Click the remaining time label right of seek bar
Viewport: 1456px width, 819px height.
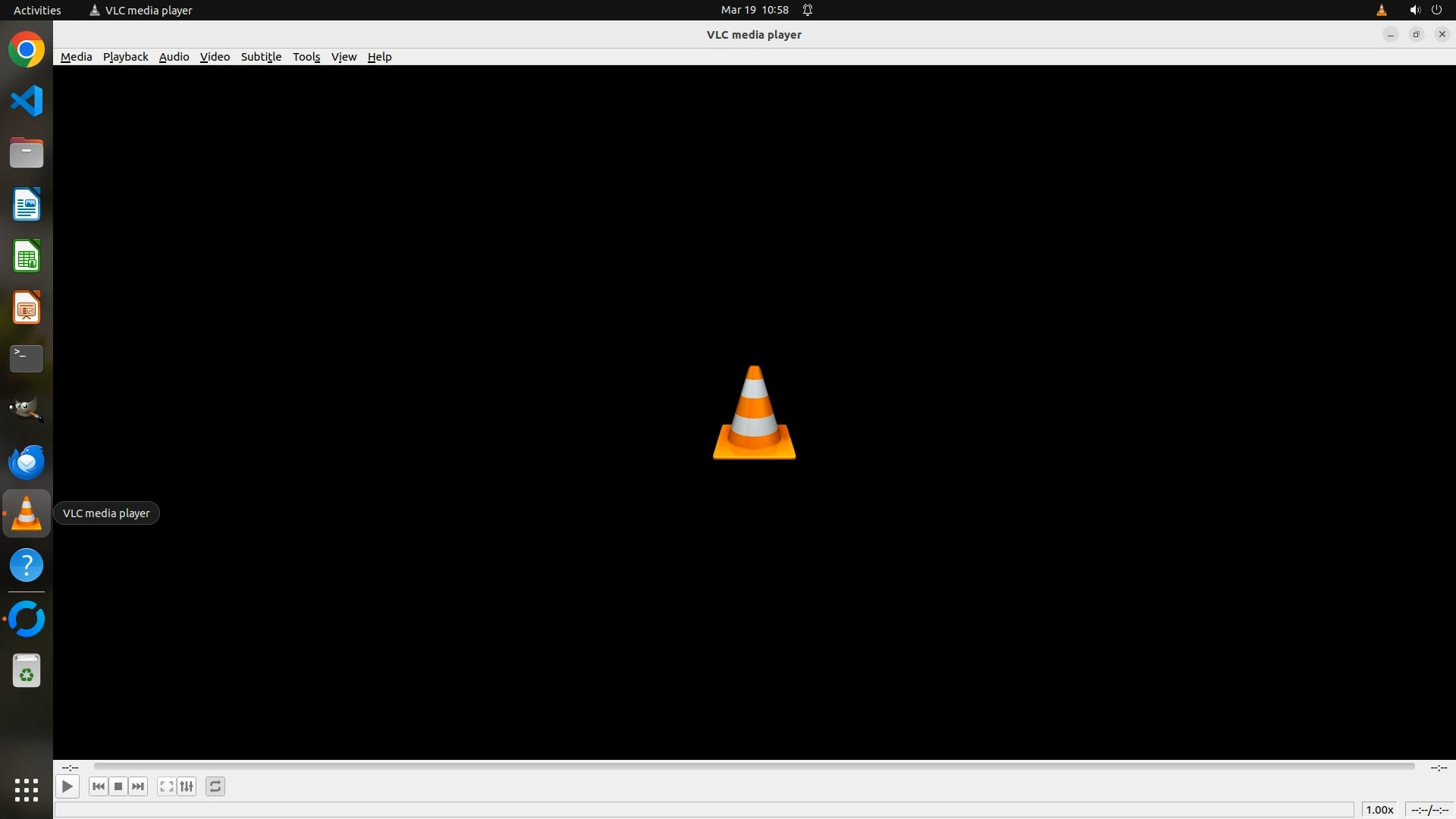[1439, 767]
